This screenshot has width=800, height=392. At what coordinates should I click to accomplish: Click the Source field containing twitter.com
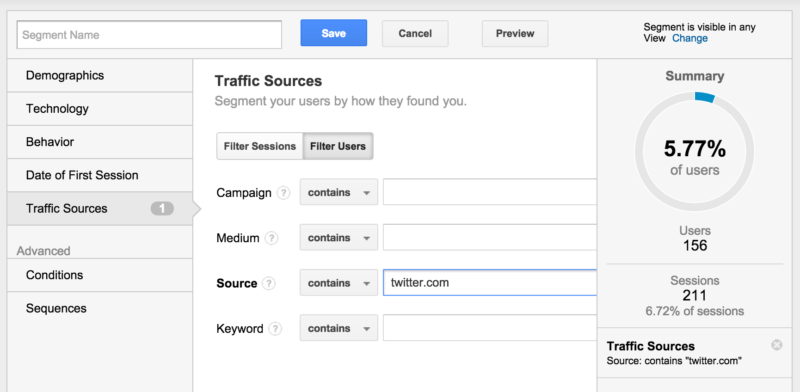(490, 283)
